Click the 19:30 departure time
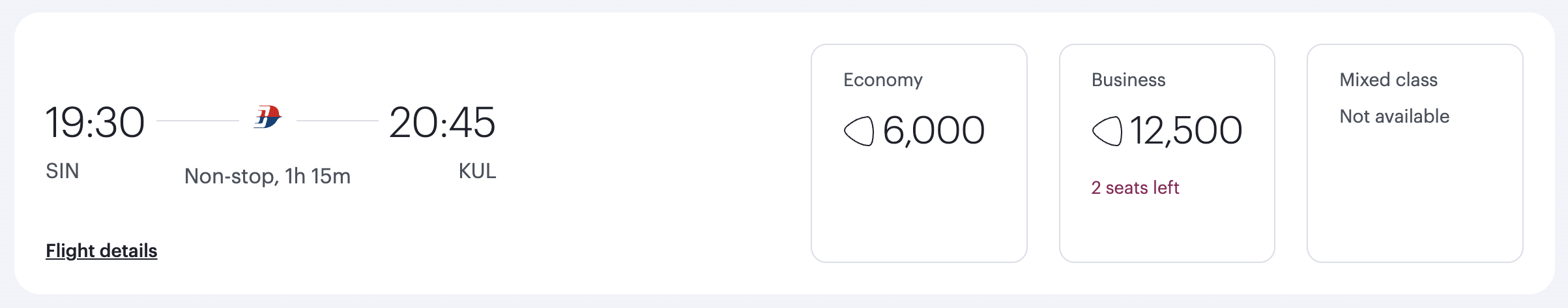Viewport: 1568px width, 308px height. pyautogui.click(x=95, y=123)
